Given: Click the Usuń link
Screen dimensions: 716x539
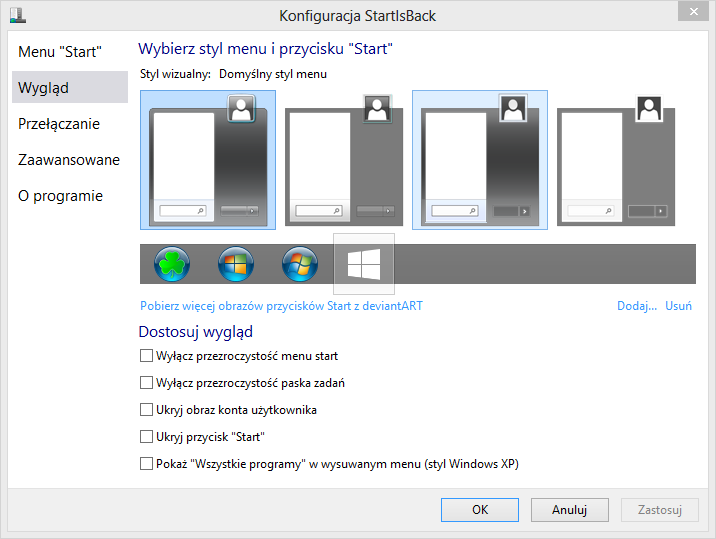Looking at the screenshot, I should pyautogui.click(x=678, y=306).
